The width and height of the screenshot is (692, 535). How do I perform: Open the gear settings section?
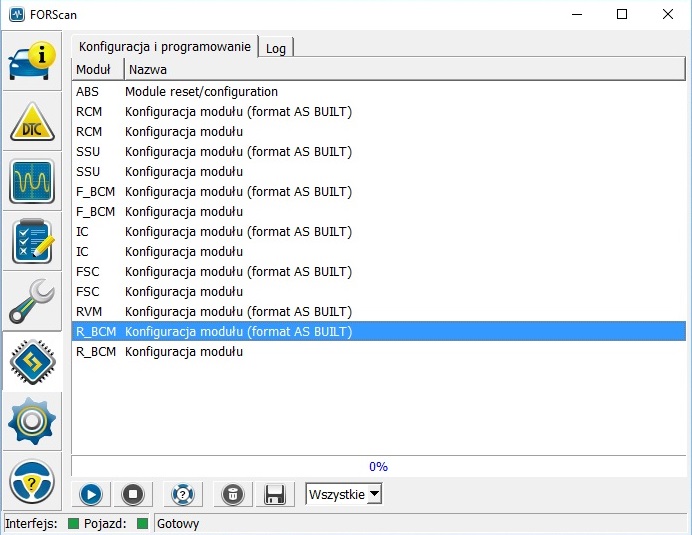32,421
